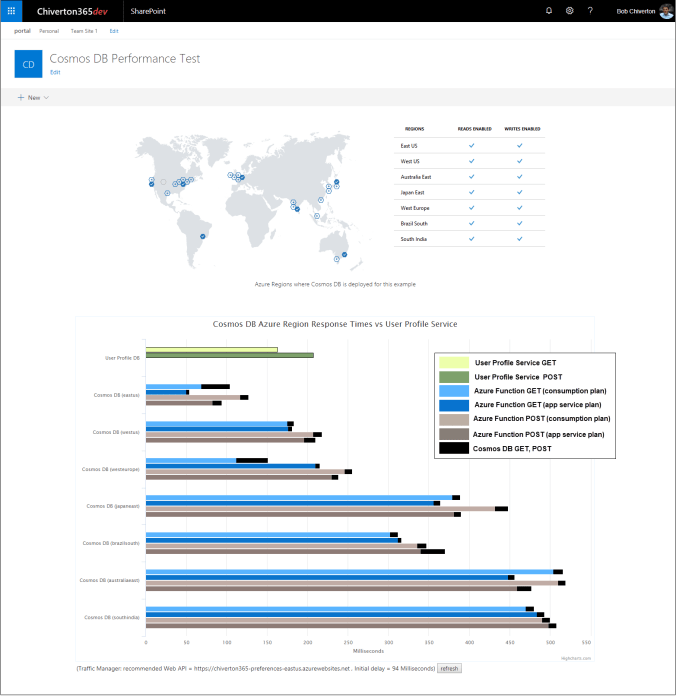
Task: Click the Brazil South map marker
Action: 203,236
